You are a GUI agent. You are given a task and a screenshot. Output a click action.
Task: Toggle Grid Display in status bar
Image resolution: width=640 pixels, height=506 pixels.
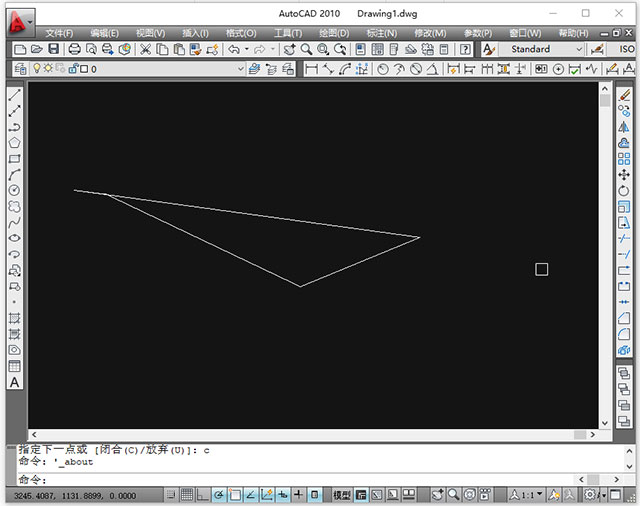pos(187,495)
